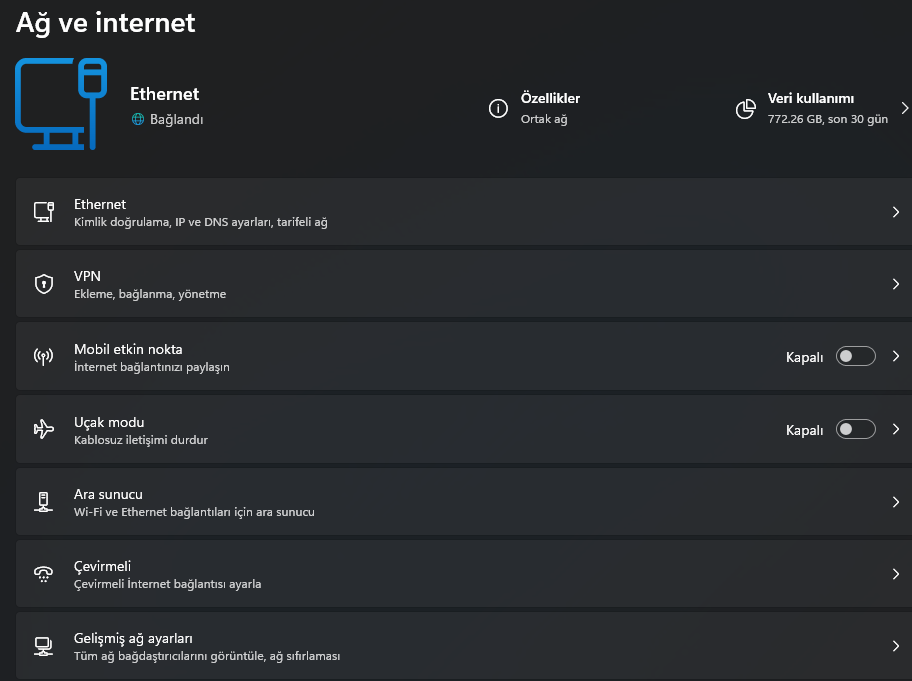The width and height of the screenshot is (912, 681).
Task: Click the Uçak modu airplane icon
Action: point(43,430)
